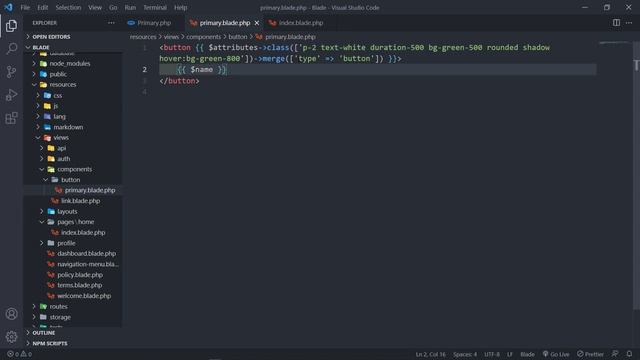Open Run and Debug view
The height and width of the screenshot is (360, 640).
11,95
